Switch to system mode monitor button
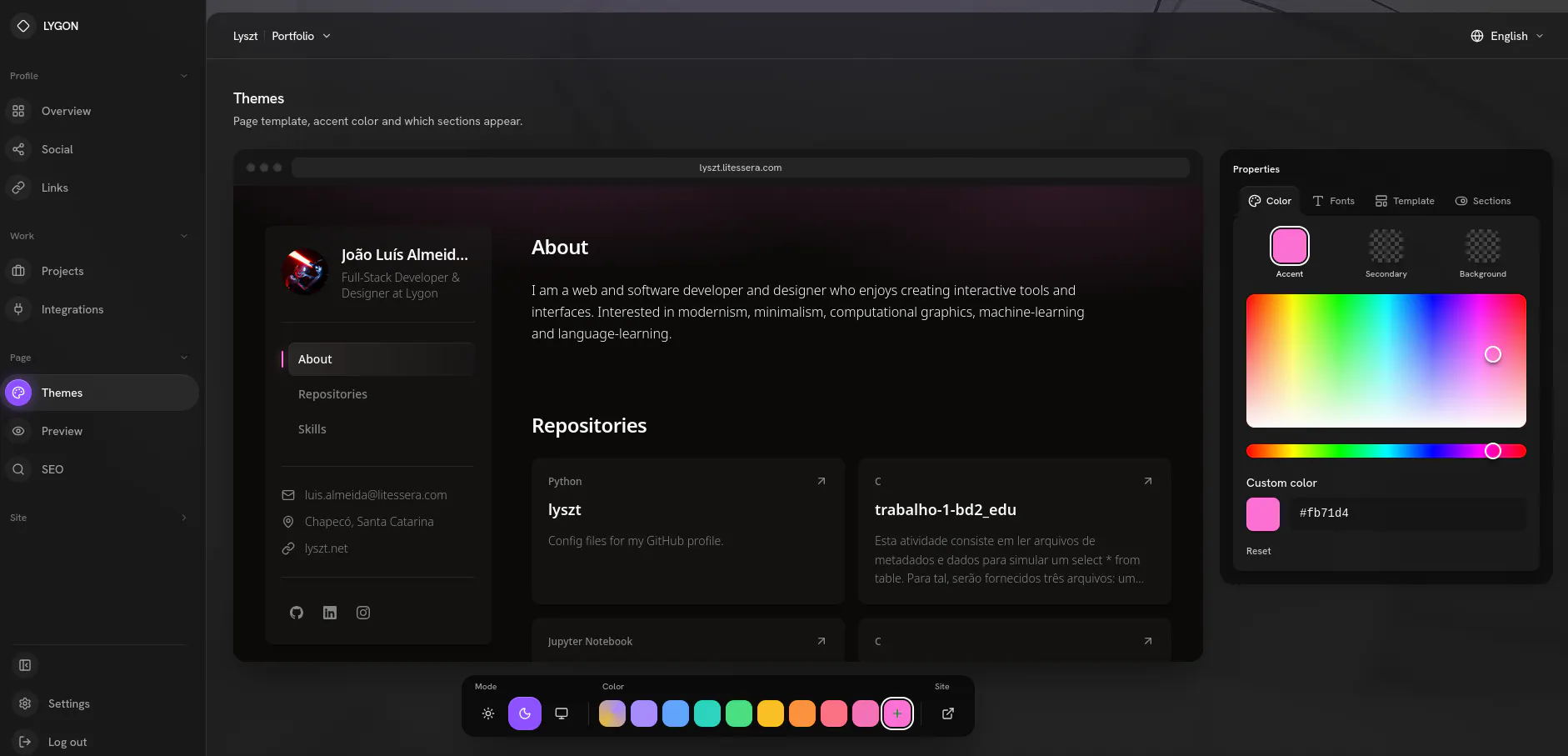The height and width of the screenshot is (756, 1568). point(562,713)
